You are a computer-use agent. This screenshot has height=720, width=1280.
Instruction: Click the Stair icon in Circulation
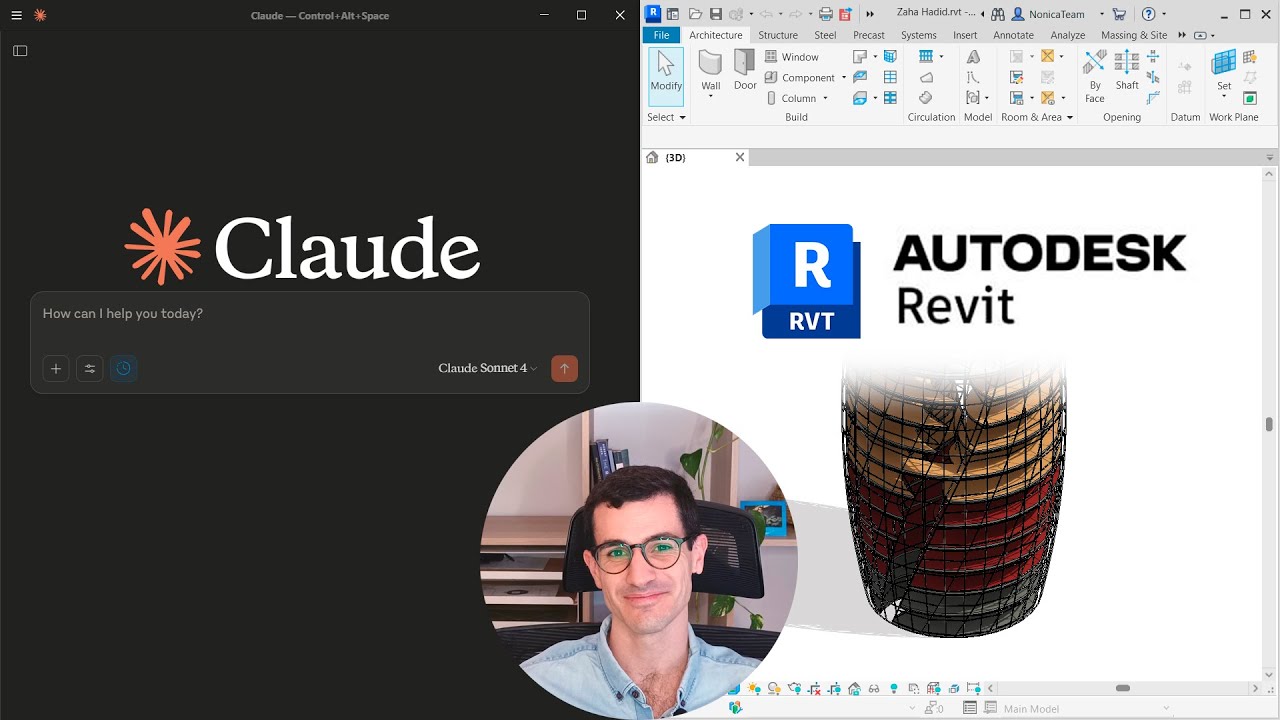click(926, 98)
